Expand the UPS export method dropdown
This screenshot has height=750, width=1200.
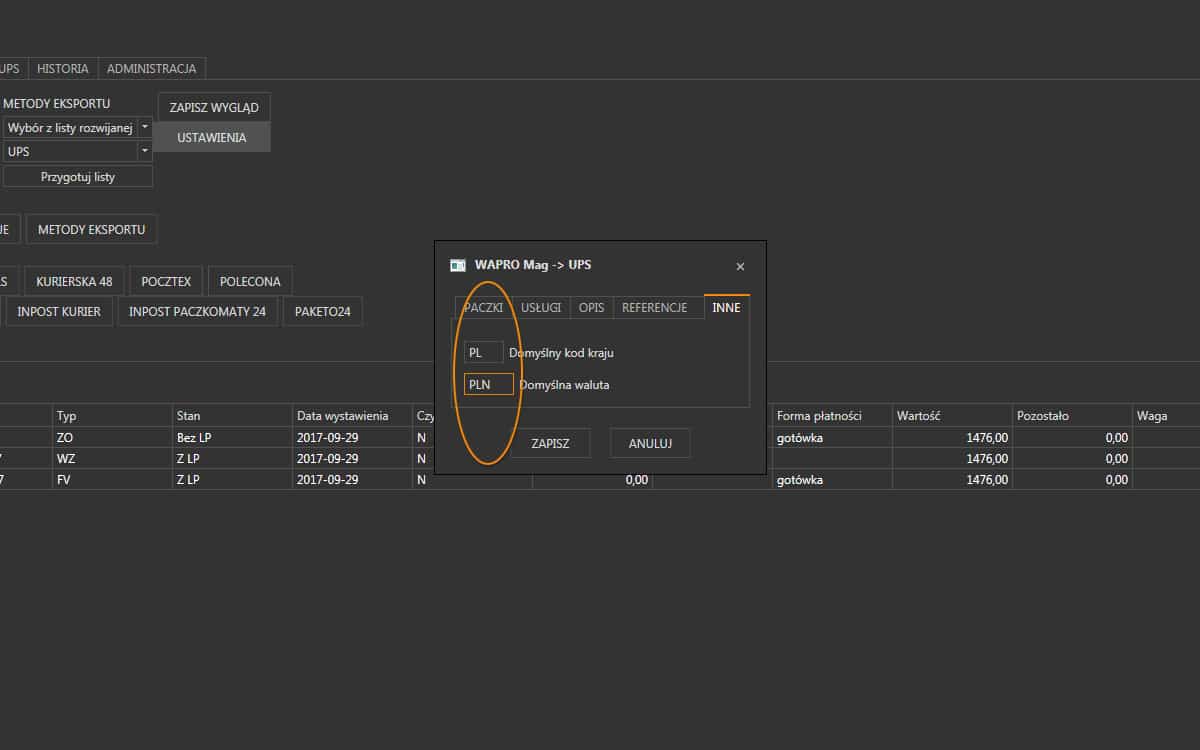point(145,151)
